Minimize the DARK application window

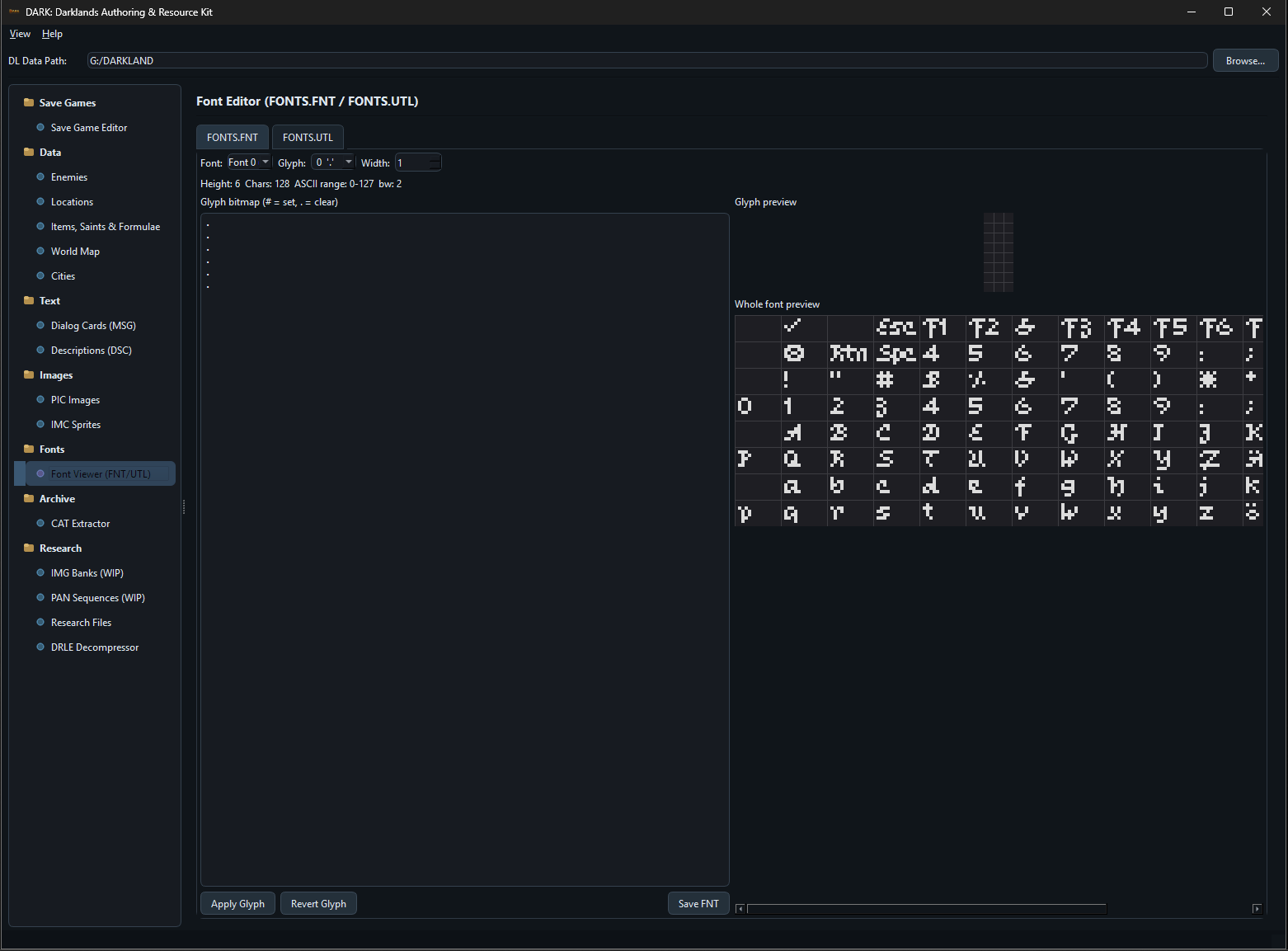pos(1192,12)
